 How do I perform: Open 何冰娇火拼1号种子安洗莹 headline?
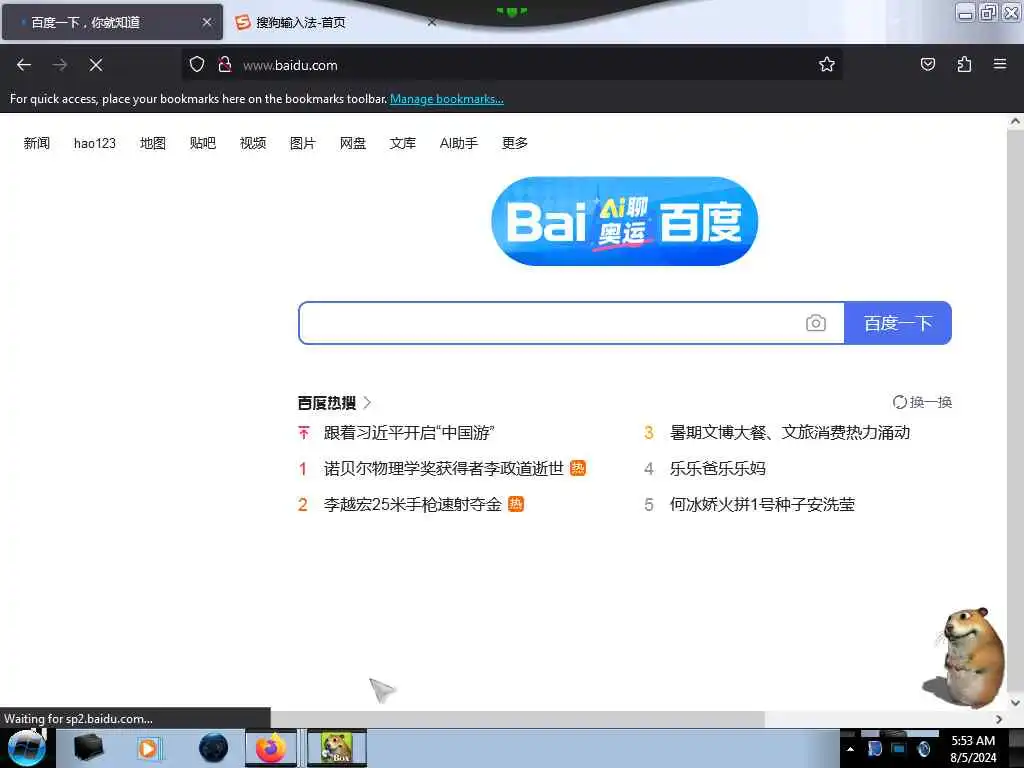(x=762, y=504)
